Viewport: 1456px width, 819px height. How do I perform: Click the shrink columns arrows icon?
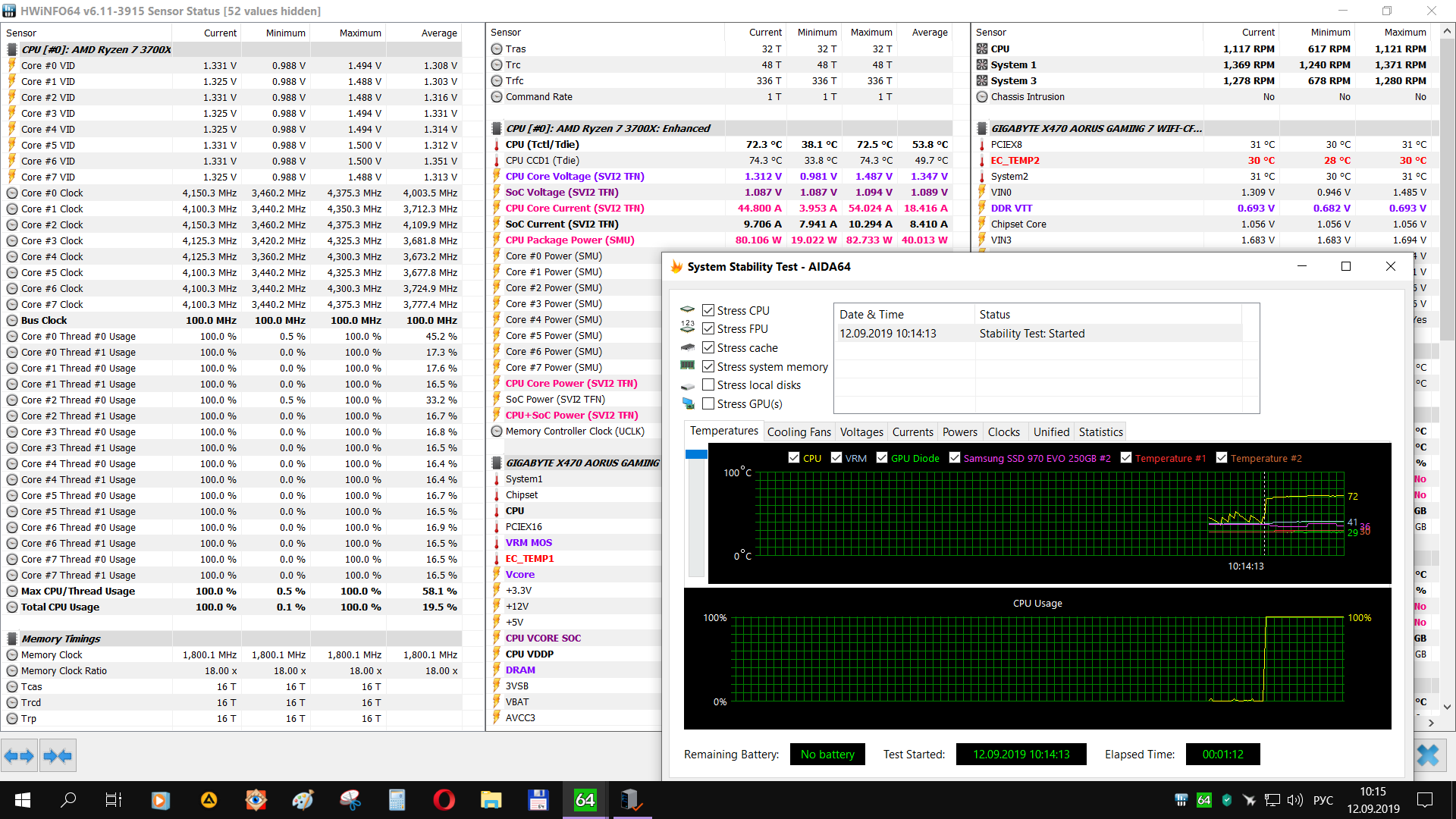point(58,755)
